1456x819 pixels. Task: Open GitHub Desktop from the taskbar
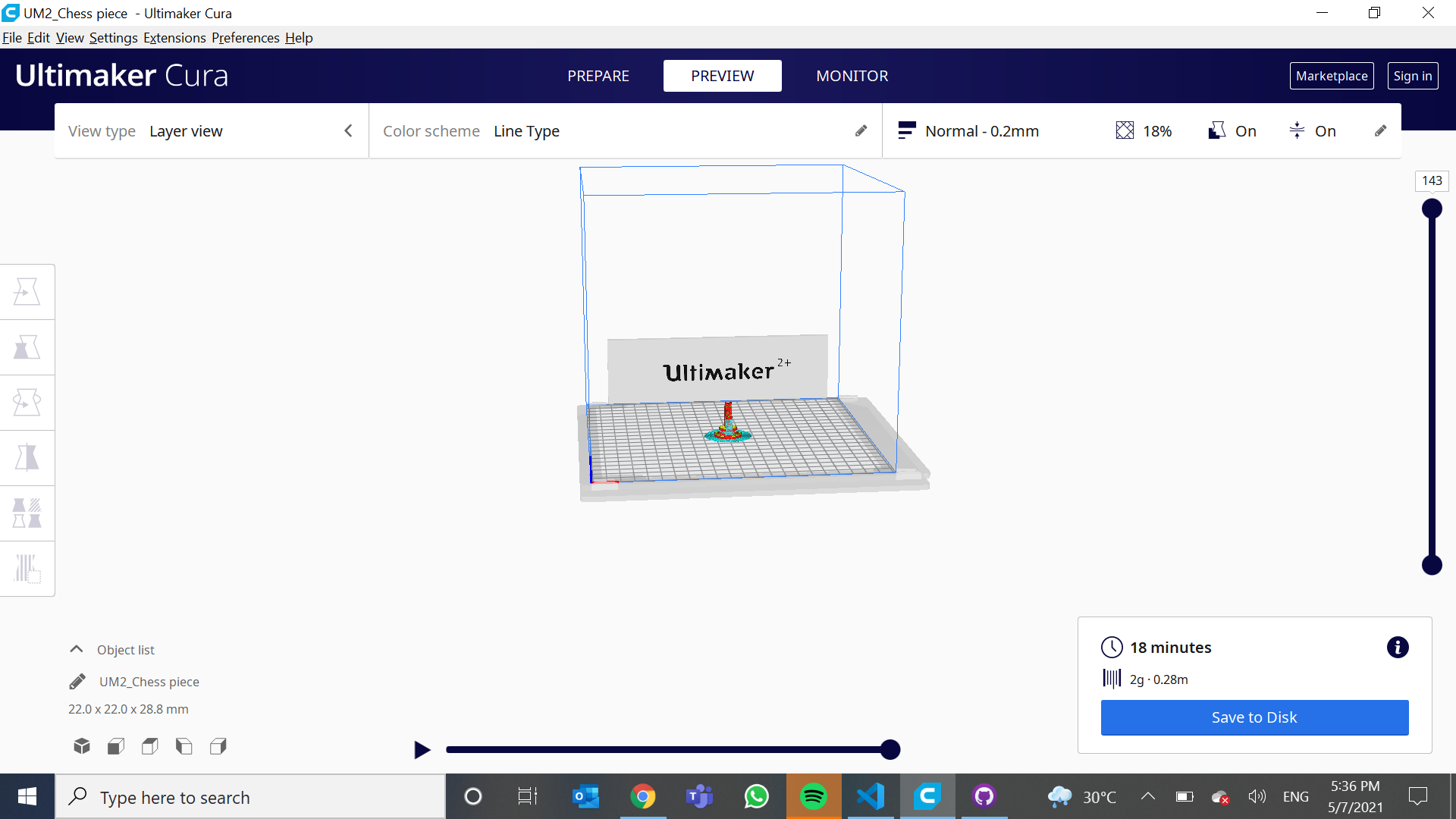(x=984, y=797)
